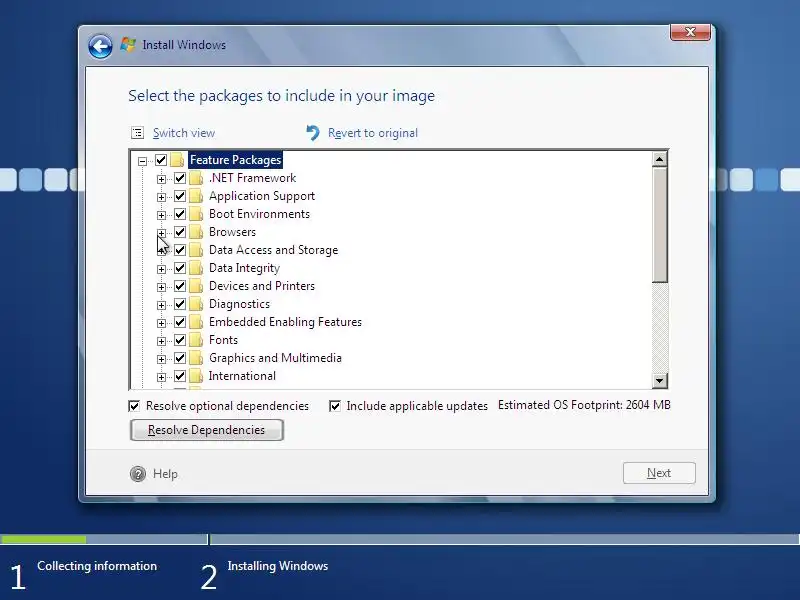Close the Install Windows dialog
This screenshot has height=600, width=800.
[x=690, y=32]
